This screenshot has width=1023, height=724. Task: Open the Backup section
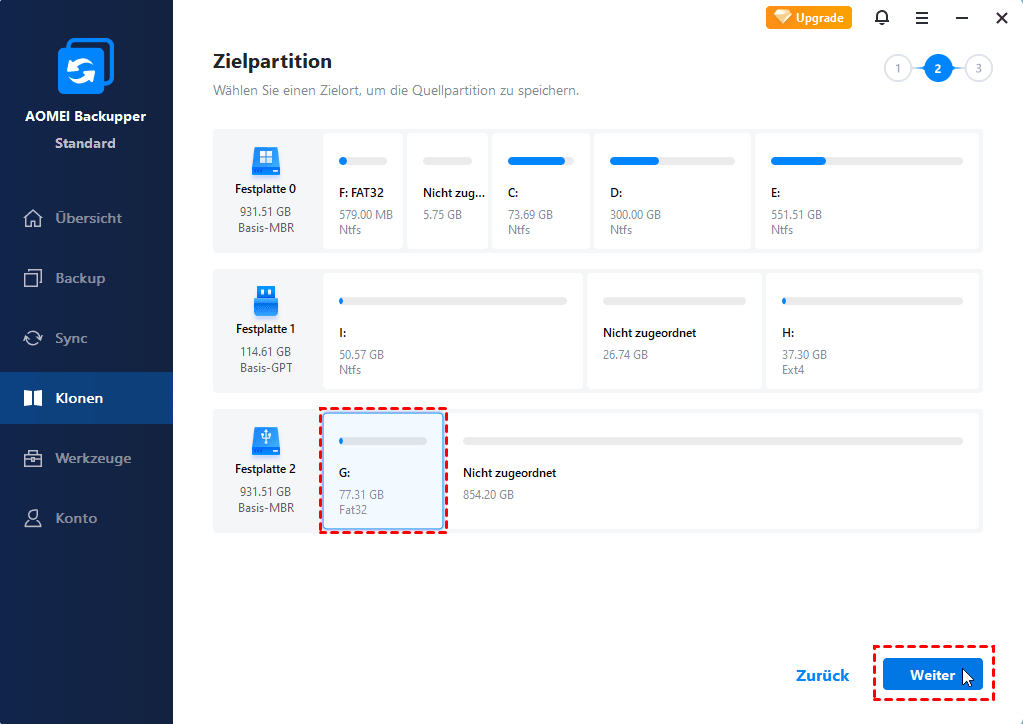(x=87, y=279)
